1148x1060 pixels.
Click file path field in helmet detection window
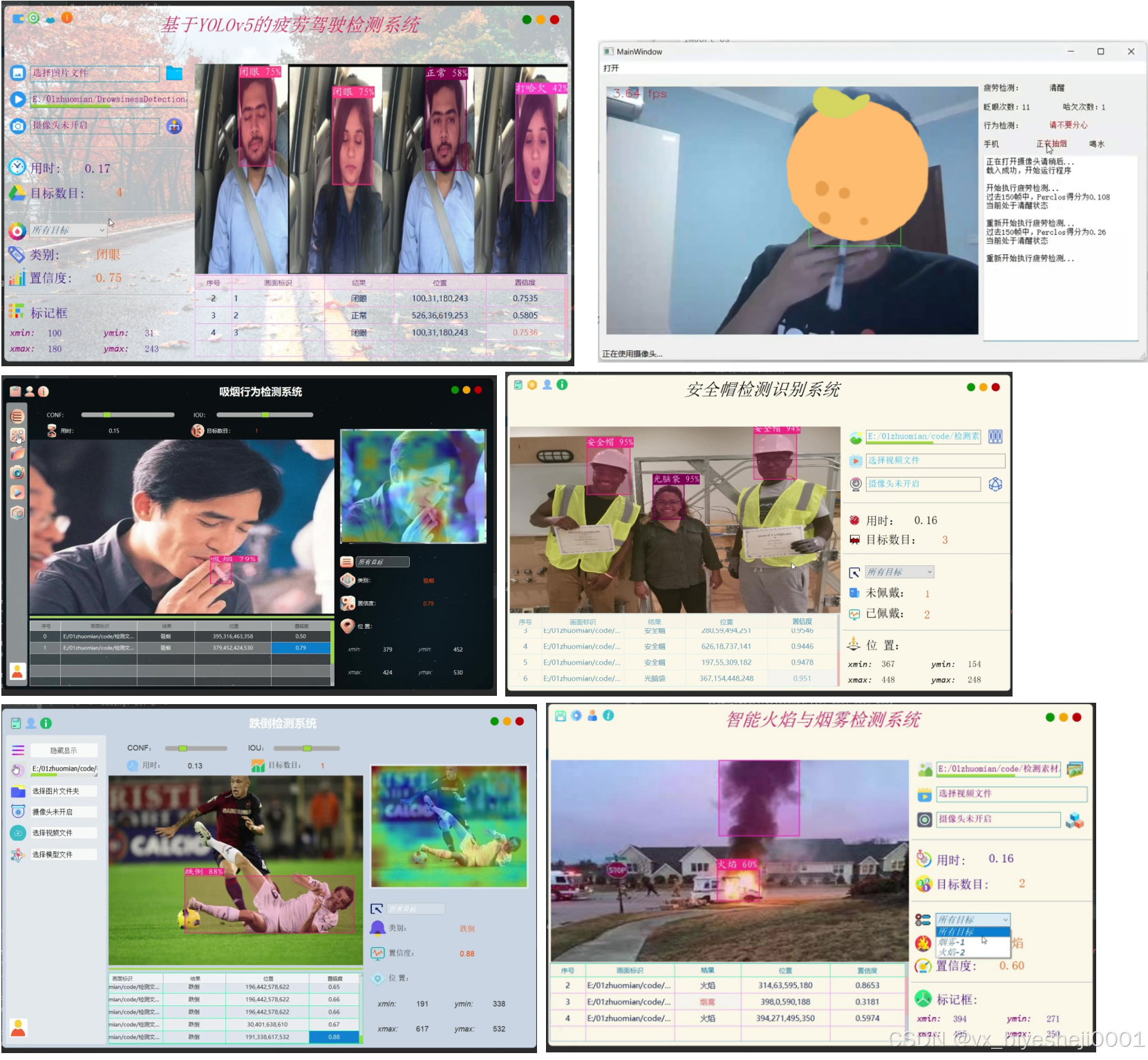[923, 437]
